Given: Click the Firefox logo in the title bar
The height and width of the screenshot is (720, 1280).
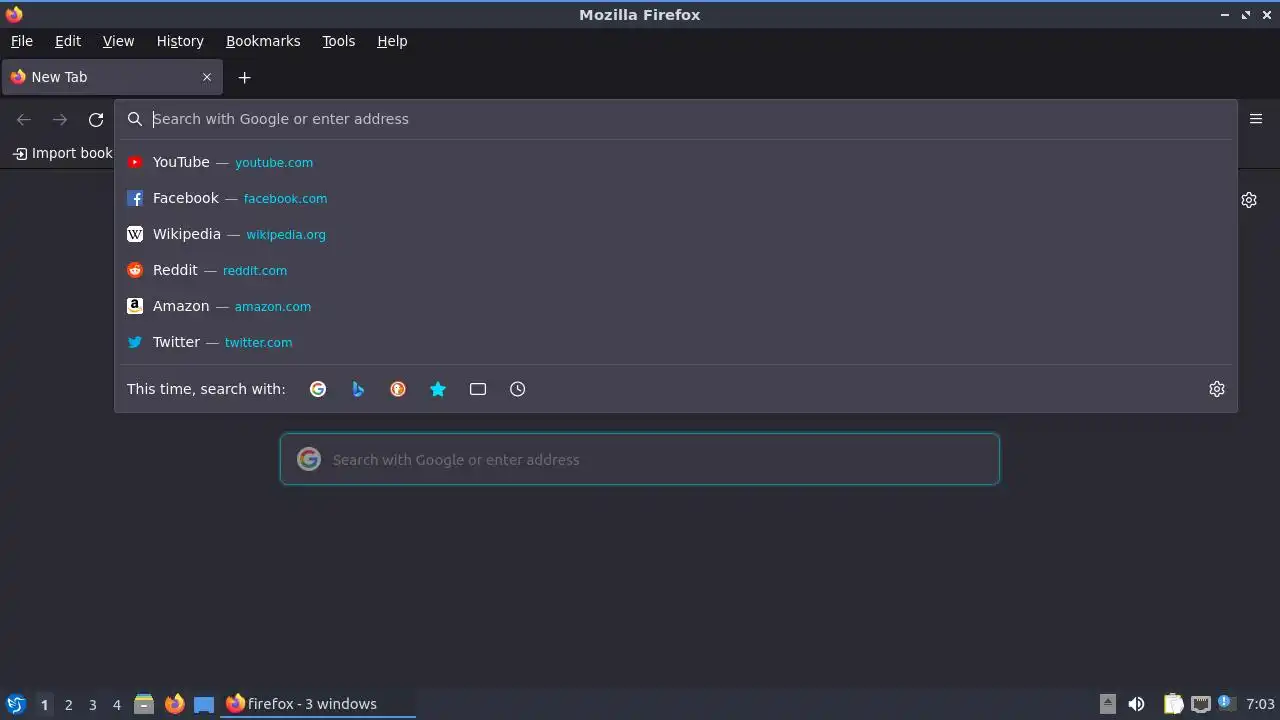Looking at the screenshot, I should click(14, 14).
